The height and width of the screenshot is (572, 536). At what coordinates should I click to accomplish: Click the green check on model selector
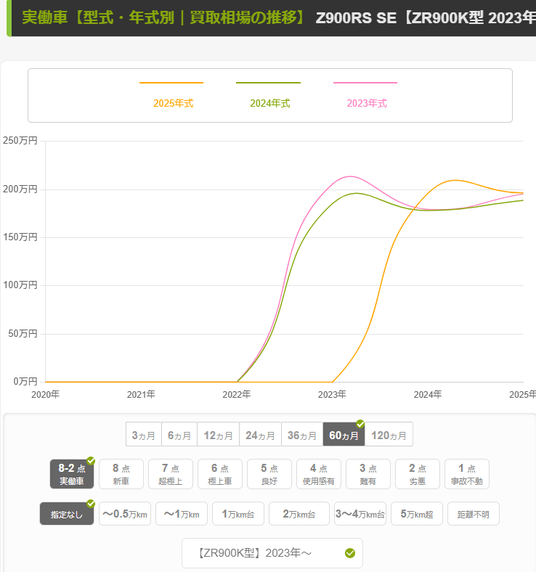(350, 553)
